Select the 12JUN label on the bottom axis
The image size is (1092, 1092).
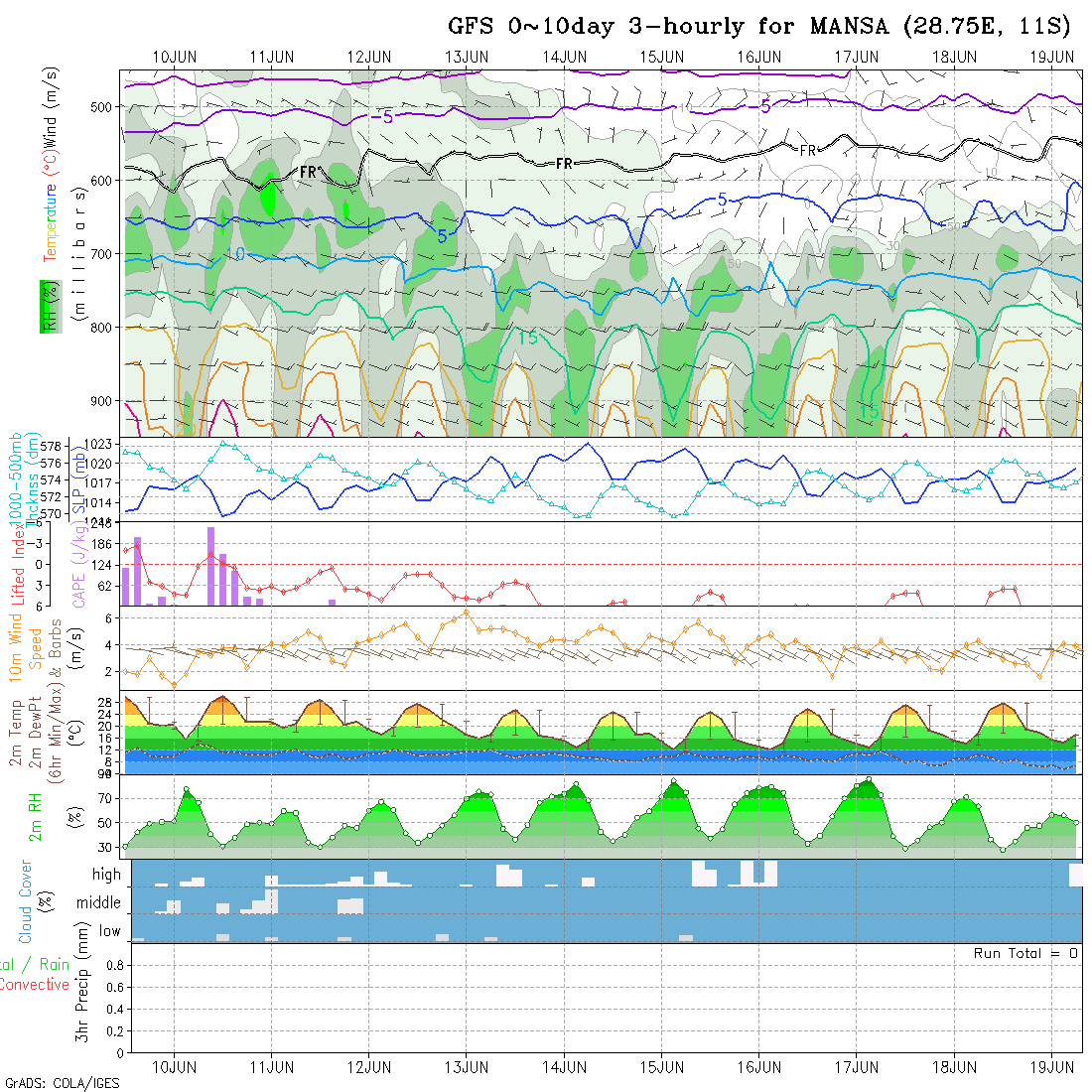click(369, 1067)
